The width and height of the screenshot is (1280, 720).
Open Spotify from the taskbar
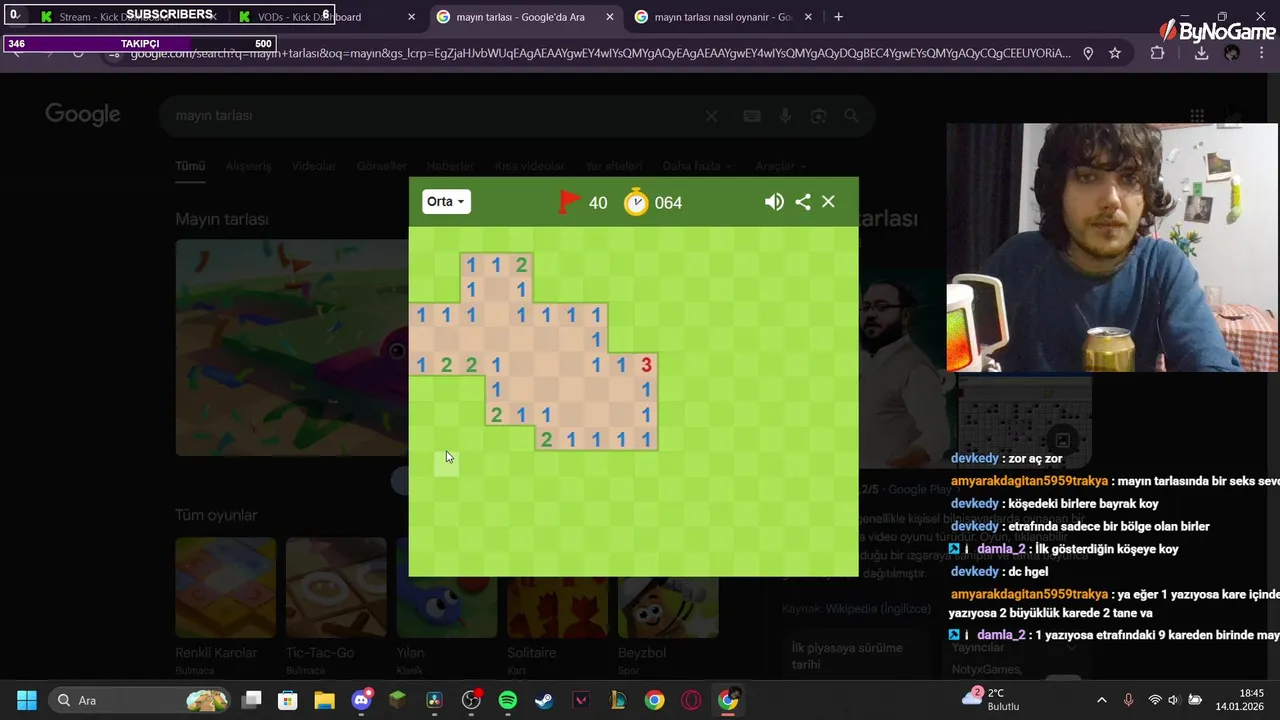pyautogui.click(x=507, y=700)
